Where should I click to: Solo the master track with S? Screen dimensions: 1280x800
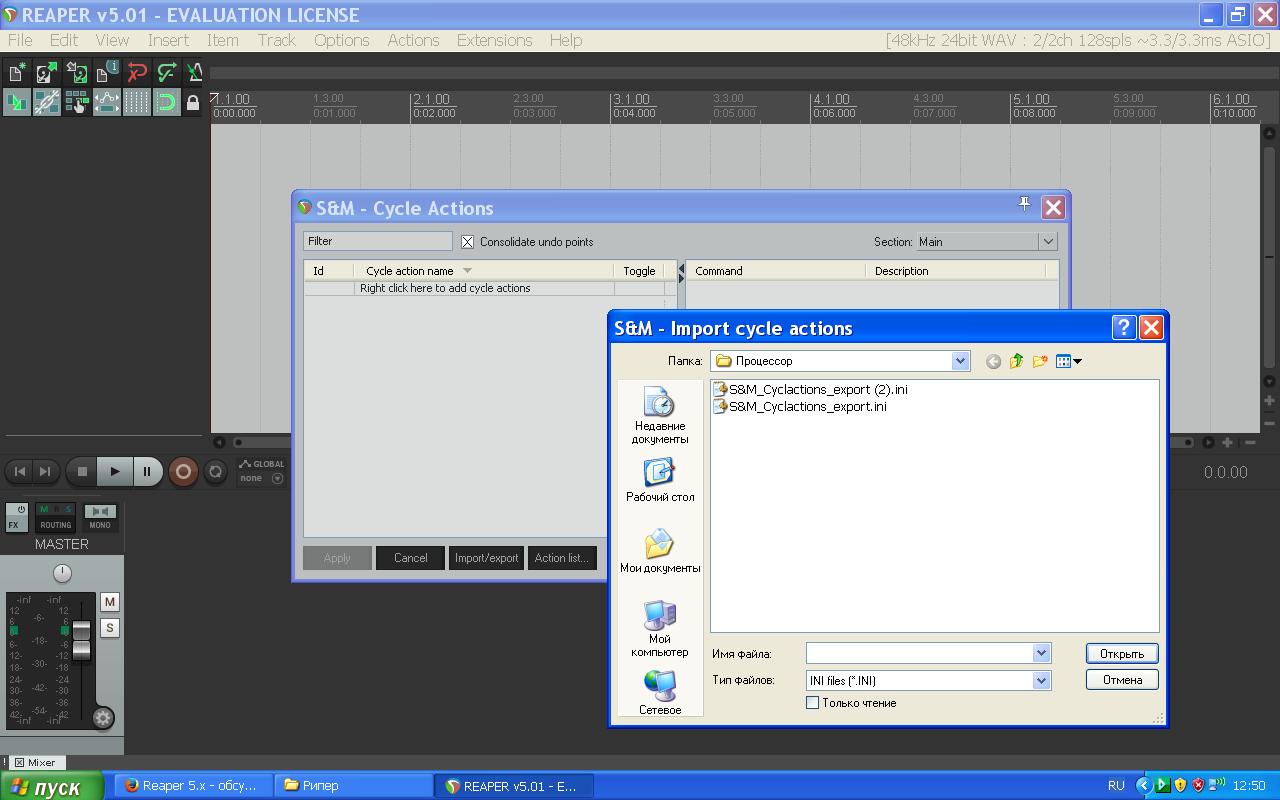tap(110, 627)
